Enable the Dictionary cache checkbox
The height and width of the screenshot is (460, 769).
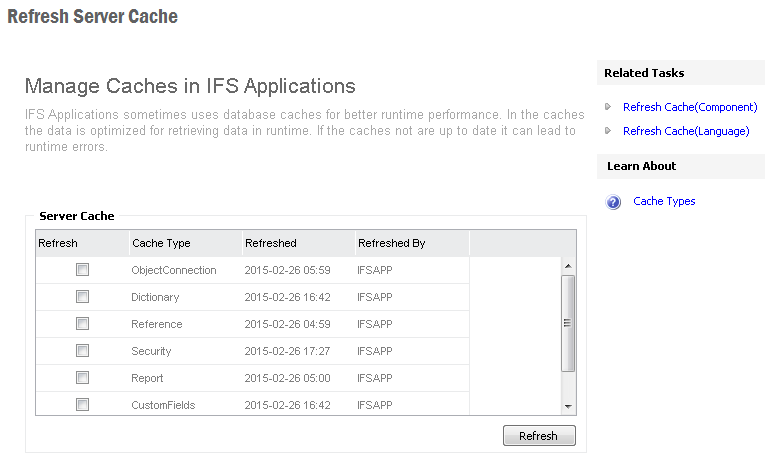(x=82, y=297)
